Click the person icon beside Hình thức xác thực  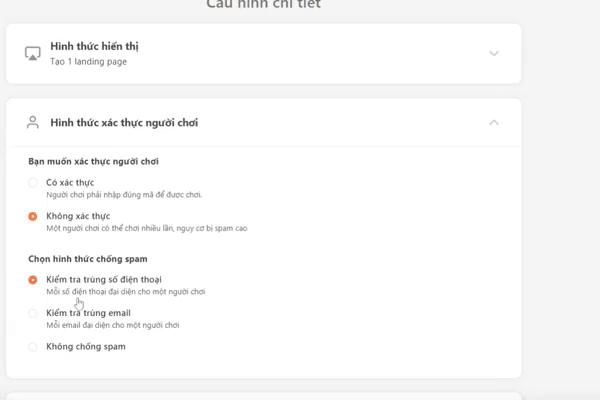pos(33,122)
